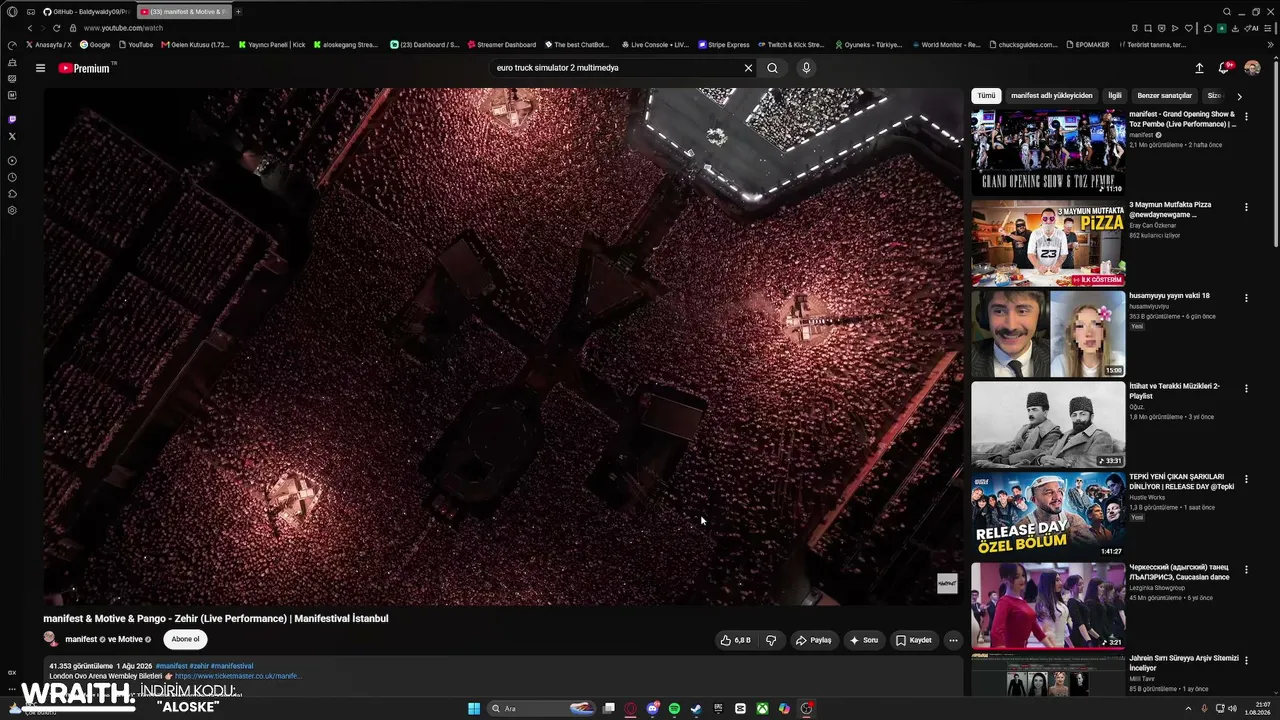This screenshot has width=1280, height=720.
Task: Open options for Caucasian dance video
Action: pyautogui.click(x=1246, y=570)
